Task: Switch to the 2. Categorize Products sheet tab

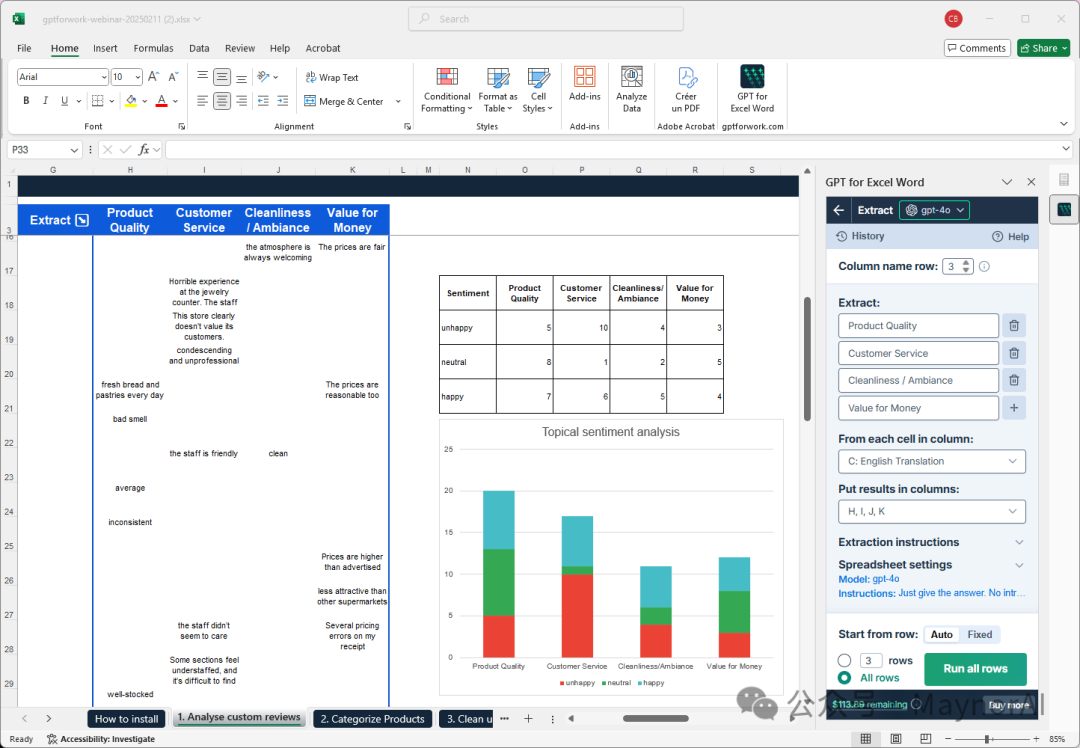Action: [372, 718]
